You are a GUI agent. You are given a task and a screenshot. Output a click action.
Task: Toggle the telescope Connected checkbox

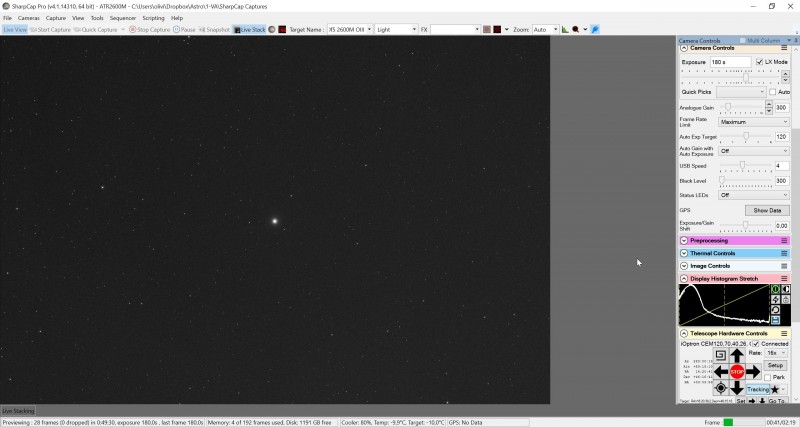point(756,344)
